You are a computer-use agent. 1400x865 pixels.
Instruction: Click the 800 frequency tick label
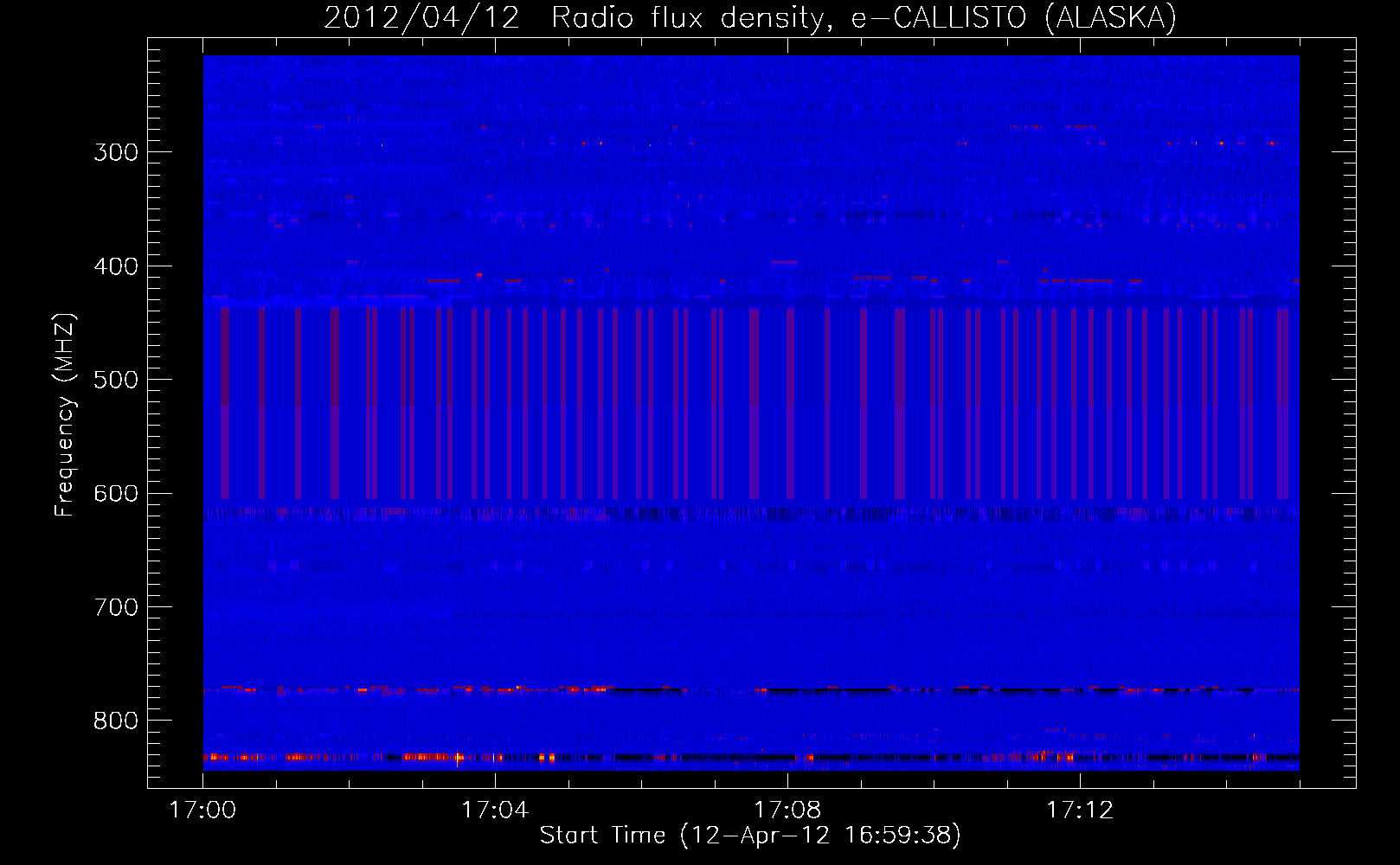(116, 721)
